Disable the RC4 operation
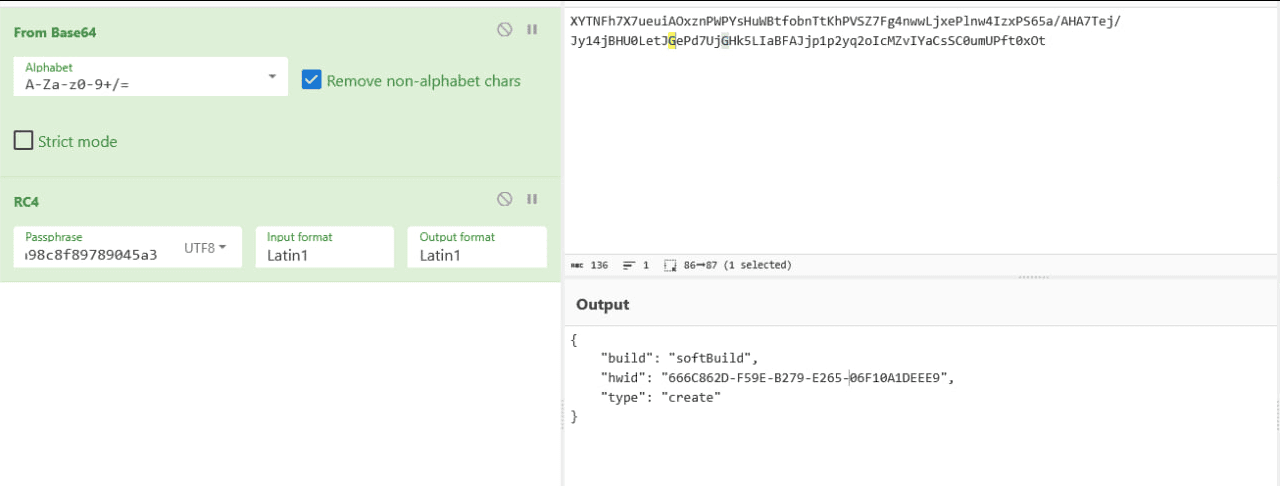 click(x=505, y=200)
